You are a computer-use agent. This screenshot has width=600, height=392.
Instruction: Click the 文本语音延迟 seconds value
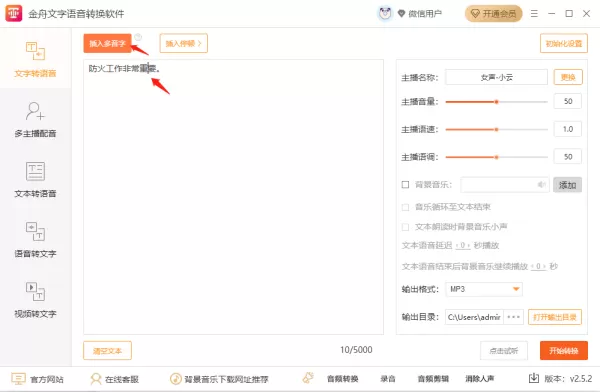click(x=463, y=245)
